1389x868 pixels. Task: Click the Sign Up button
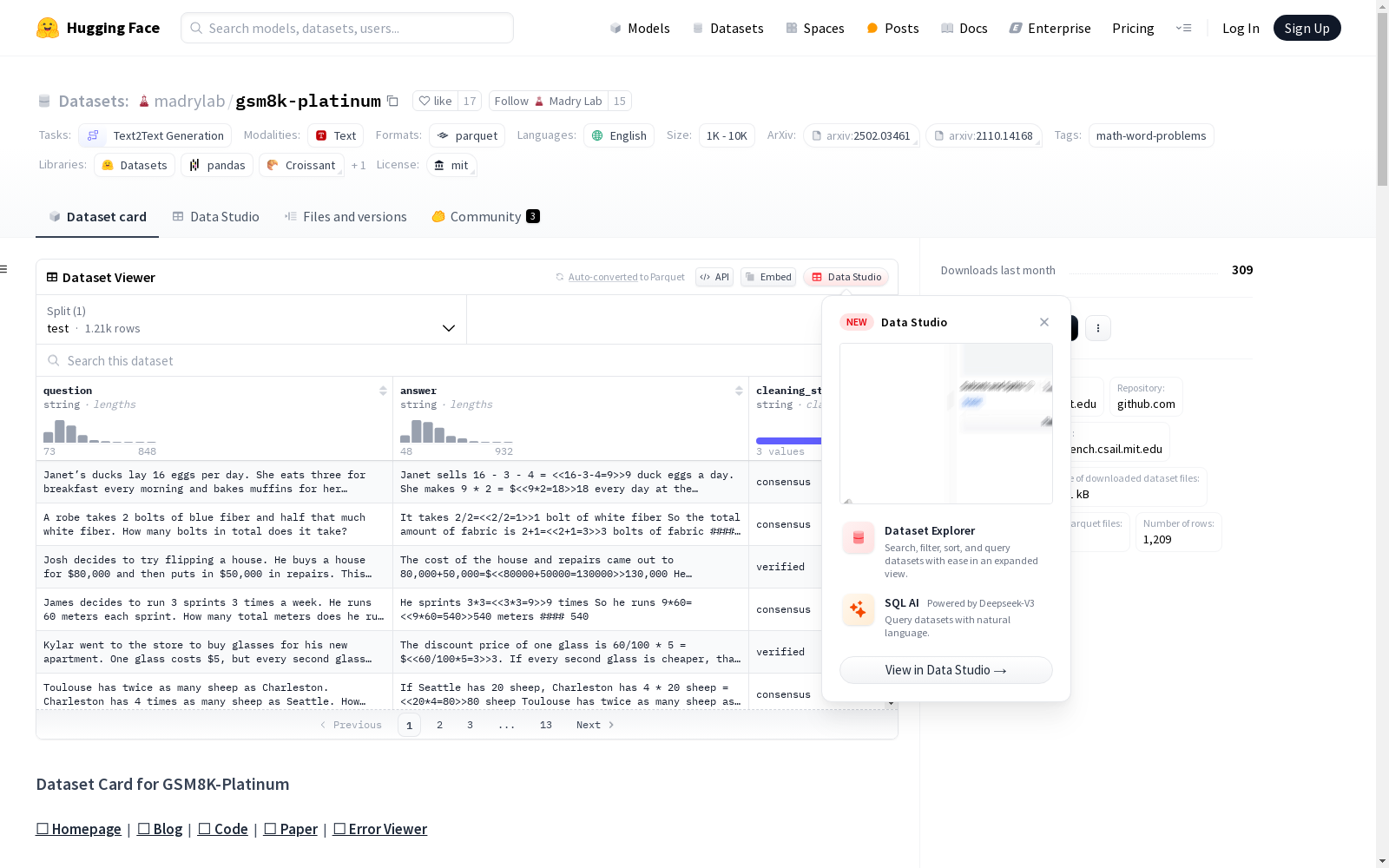point(1307,28)
